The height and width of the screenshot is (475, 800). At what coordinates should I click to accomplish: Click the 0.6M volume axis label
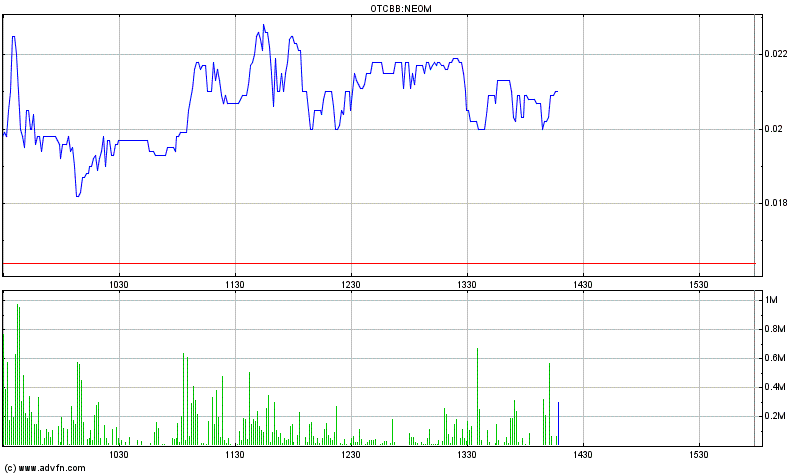pyautogui.click(x=774, y=358)
